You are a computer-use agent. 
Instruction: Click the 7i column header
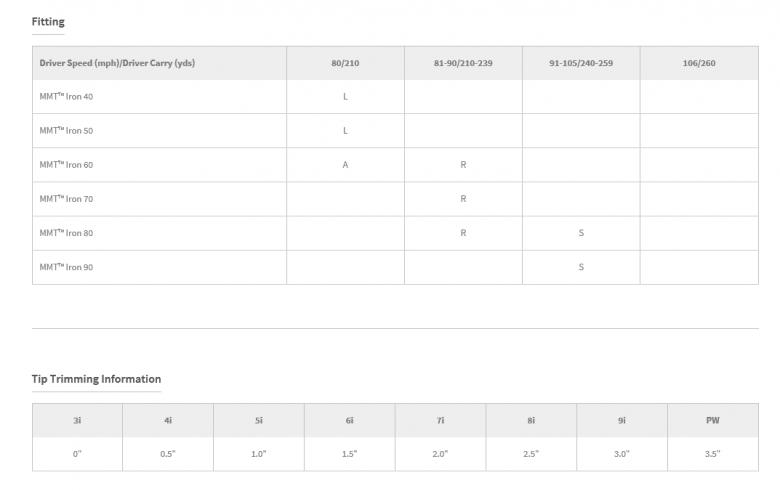(x=440, y=421)
